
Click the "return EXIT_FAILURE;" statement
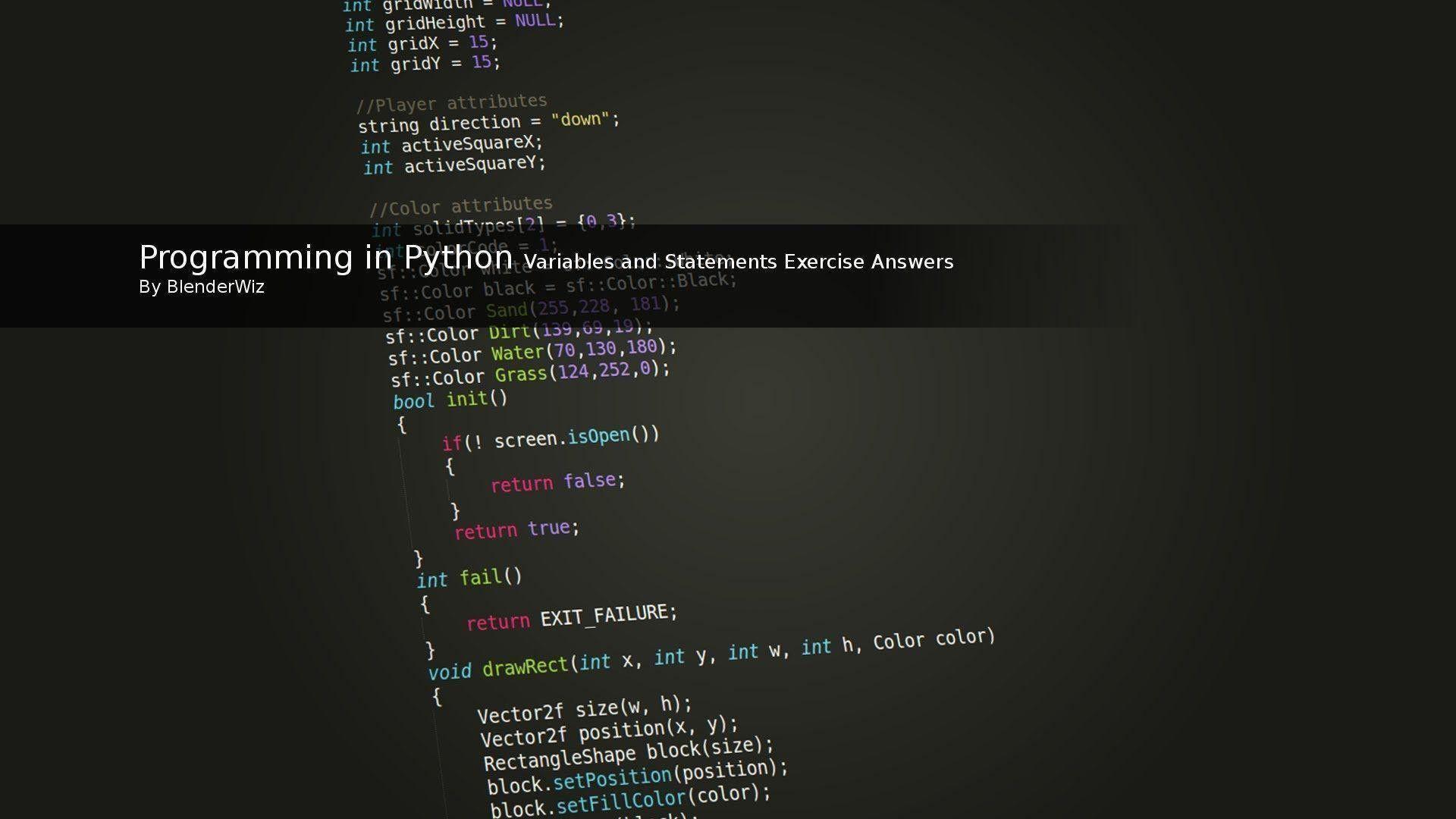(571, 617)
